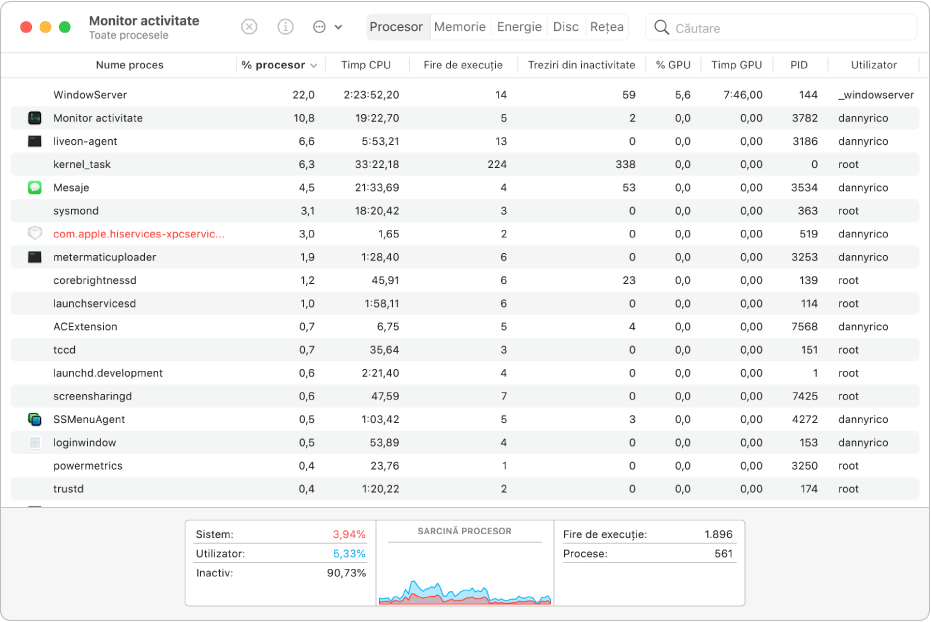Click the Monitor activitate window title
This screenshot has width=931, height=622.
(x=144, y=21)
